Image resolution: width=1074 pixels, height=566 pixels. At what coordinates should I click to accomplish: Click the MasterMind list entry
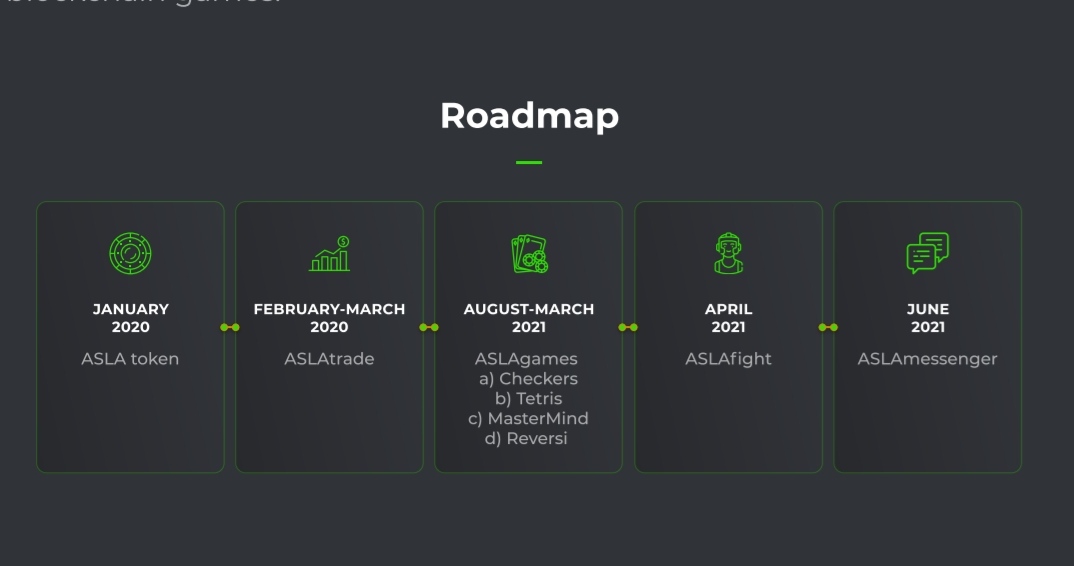coord(528,418)
